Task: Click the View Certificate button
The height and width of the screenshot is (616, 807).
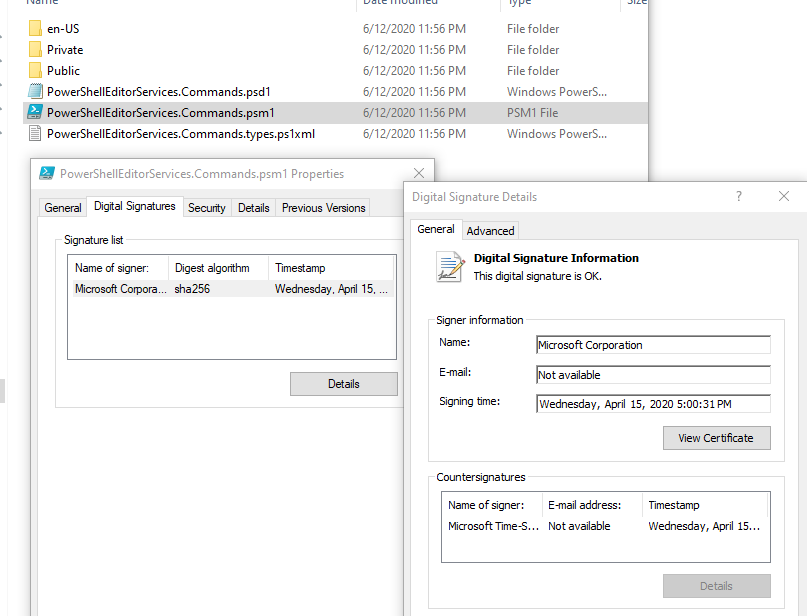Action: (716, 437)
